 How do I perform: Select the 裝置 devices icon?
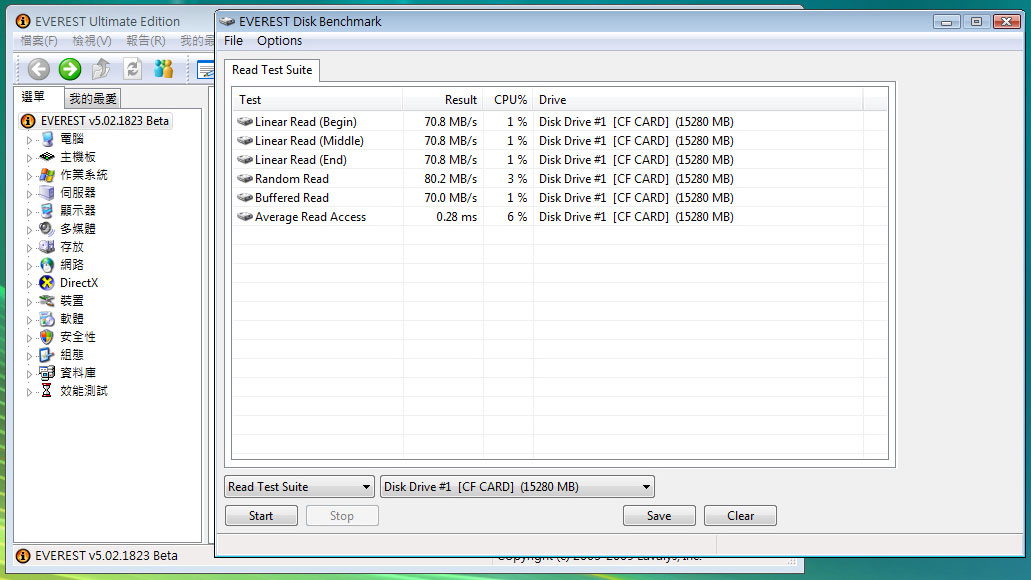click(x=47, y=301)
